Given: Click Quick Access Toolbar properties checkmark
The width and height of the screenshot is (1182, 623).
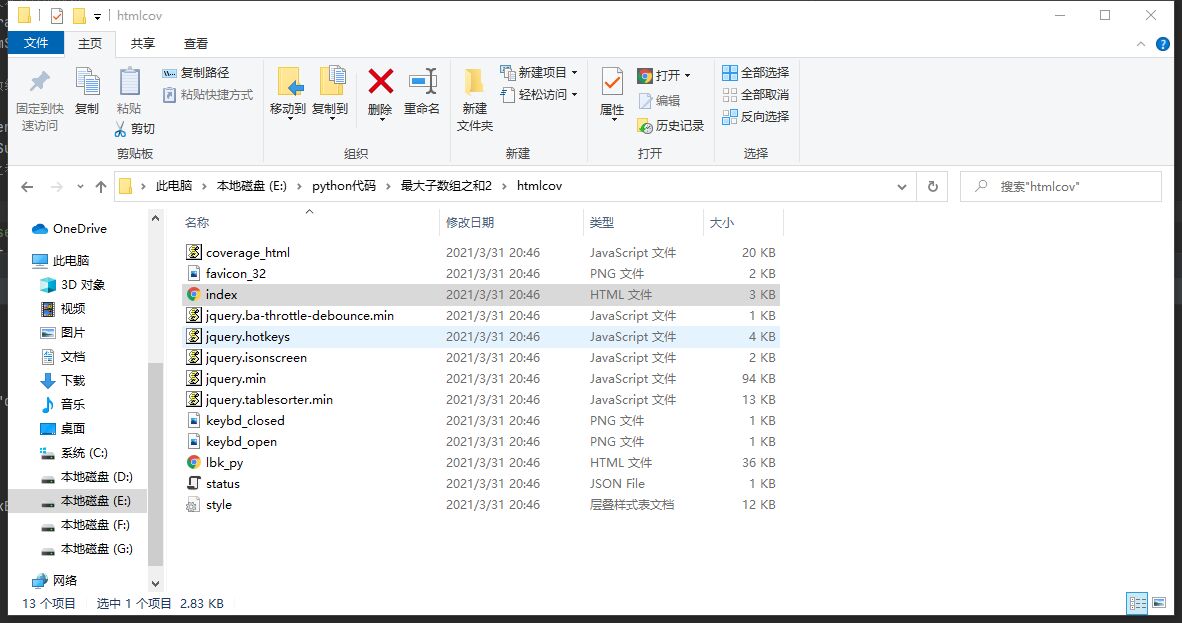Looking at the screenshot, I should pos(57,15).
